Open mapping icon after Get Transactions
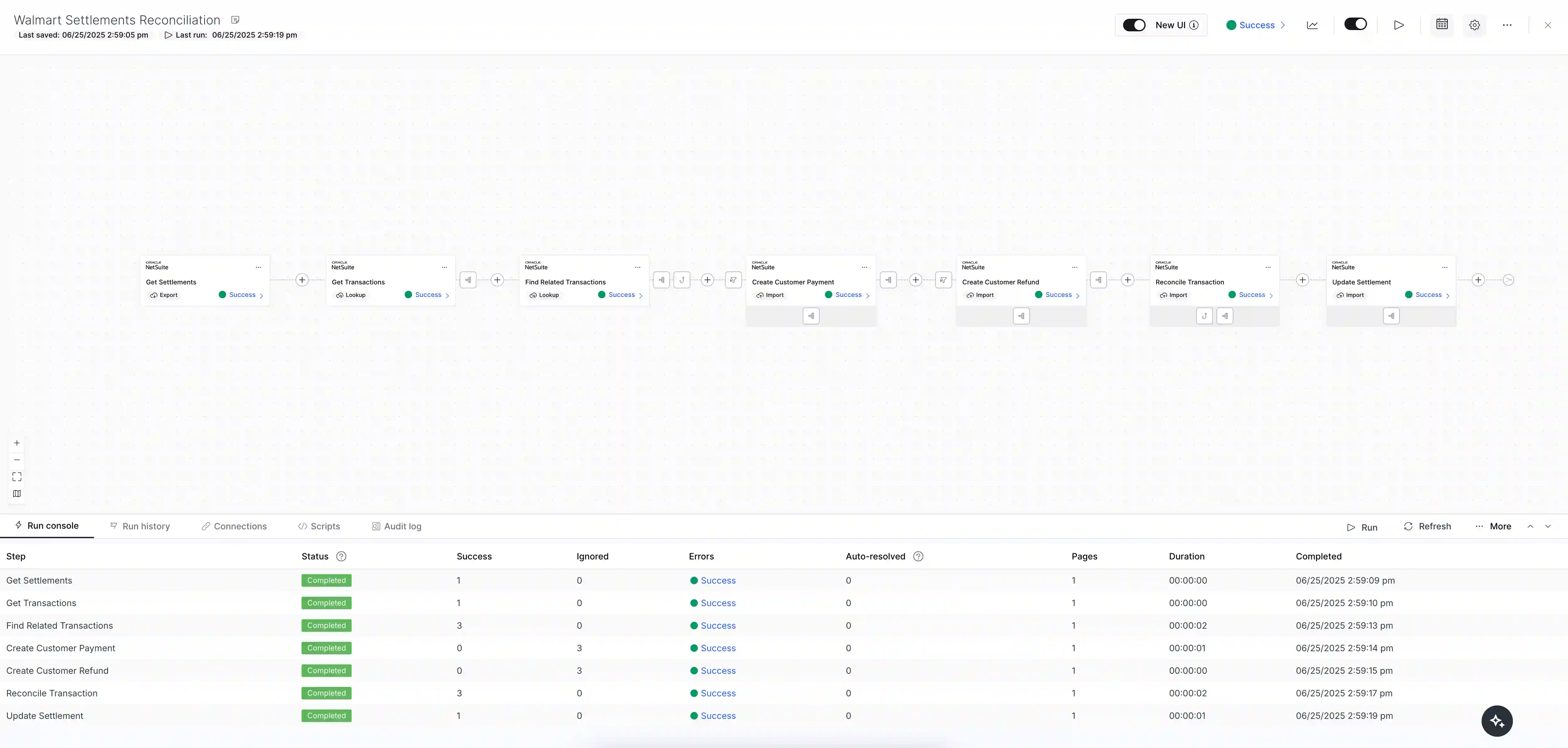The height and width of the screenshot is (748, 1568). (468, 280)
